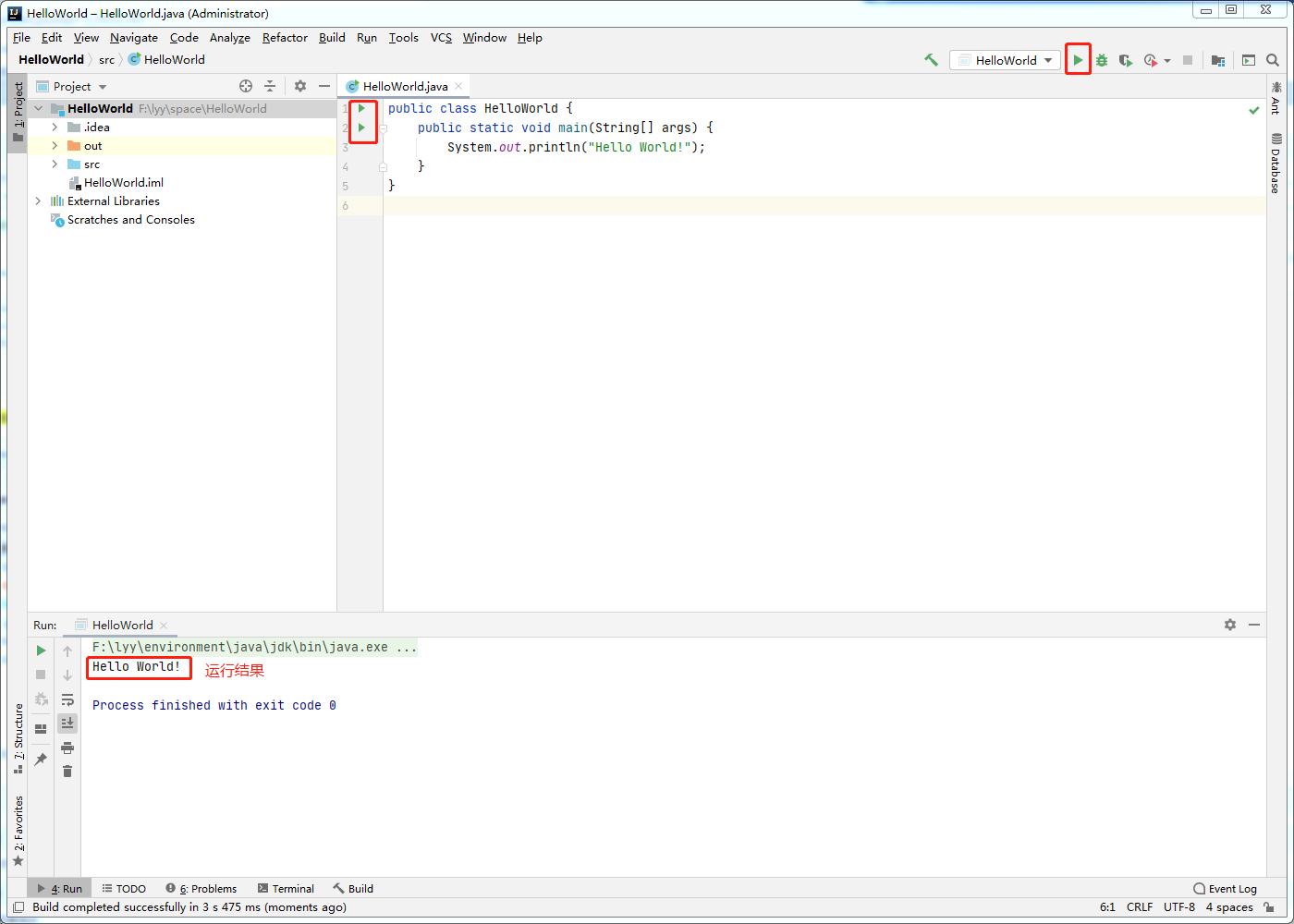Toggle the Ant tool window button
Image resolution: width=1294 pixels, height=924 pixels.
[1276, 98]
